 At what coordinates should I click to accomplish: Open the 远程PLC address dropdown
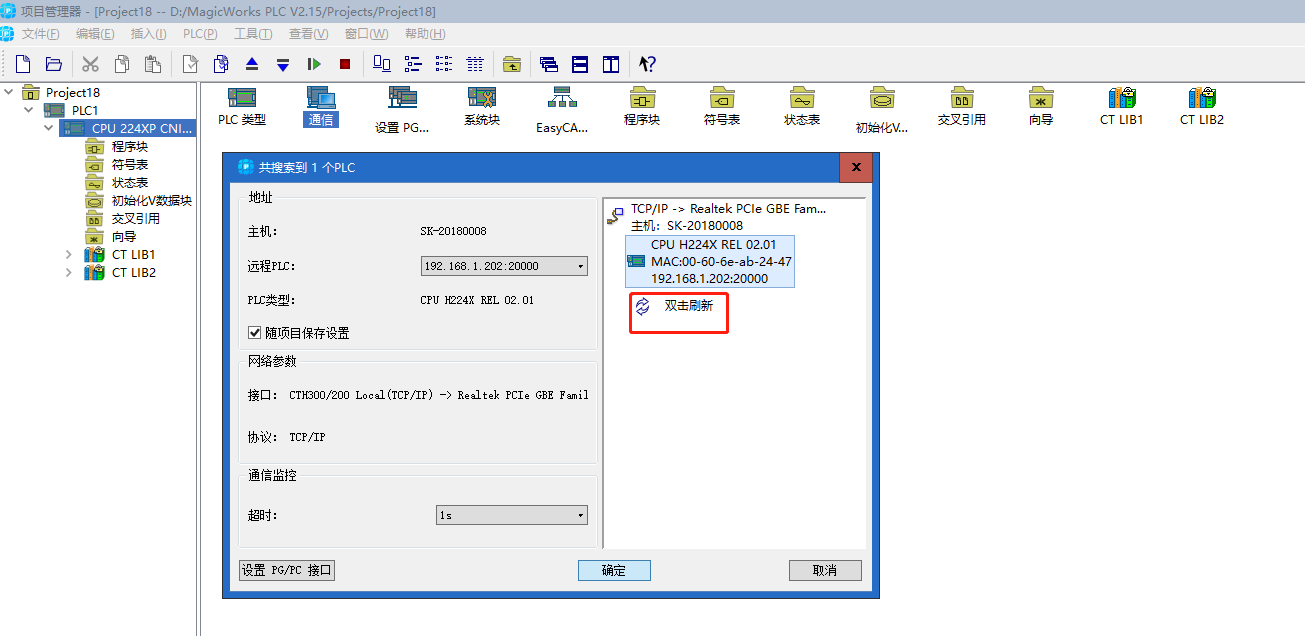(504, 266)
